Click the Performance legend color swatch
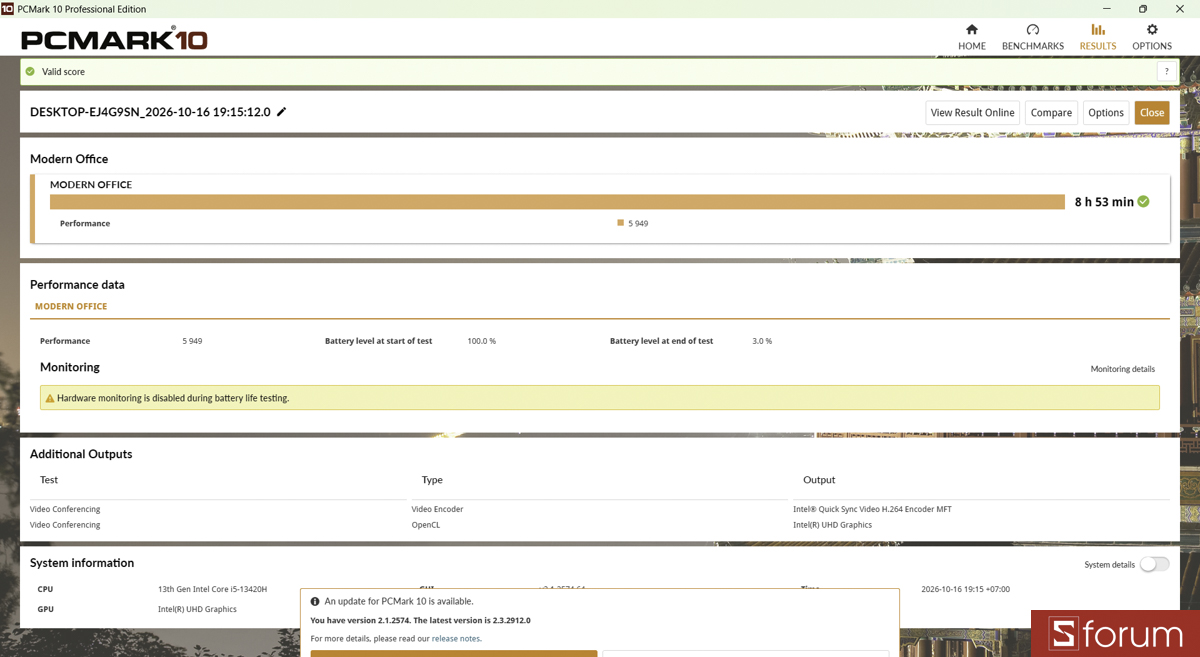The height and width of the screenshot is (657, 1200). pos(621,223)
